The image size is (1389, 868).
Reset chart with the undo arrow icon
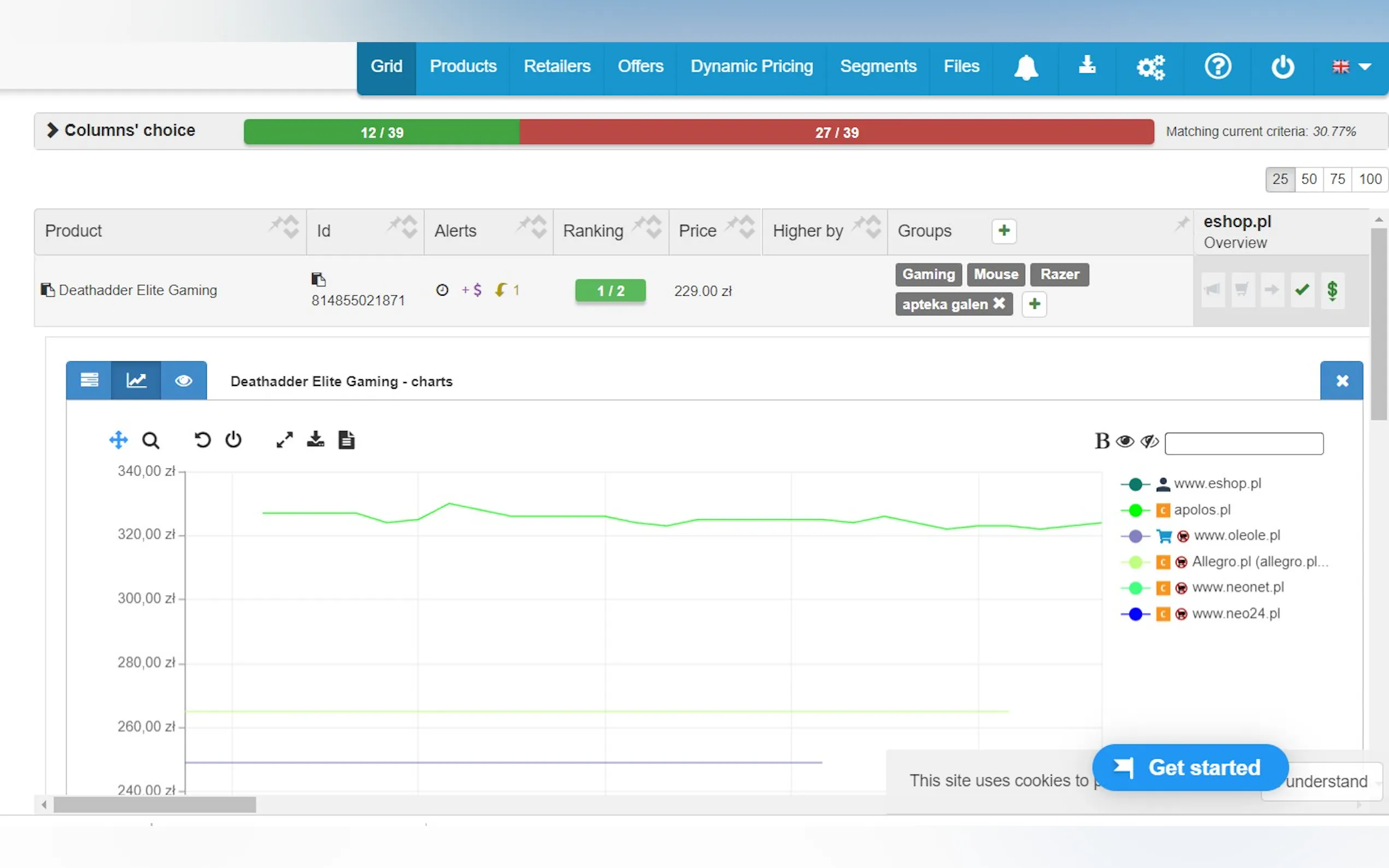(x=202, y=441)
